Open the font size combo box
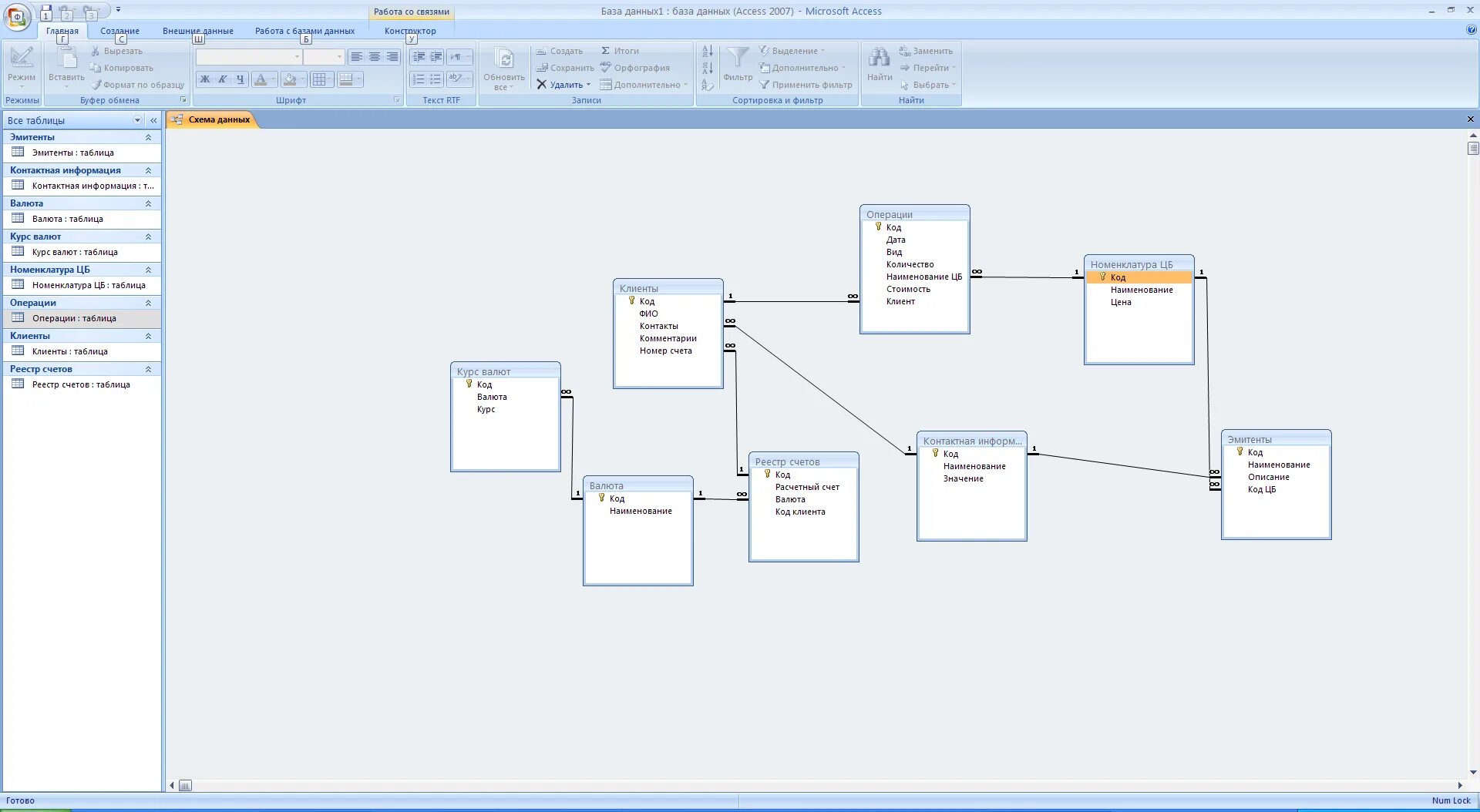 click(x=324, y=57)
